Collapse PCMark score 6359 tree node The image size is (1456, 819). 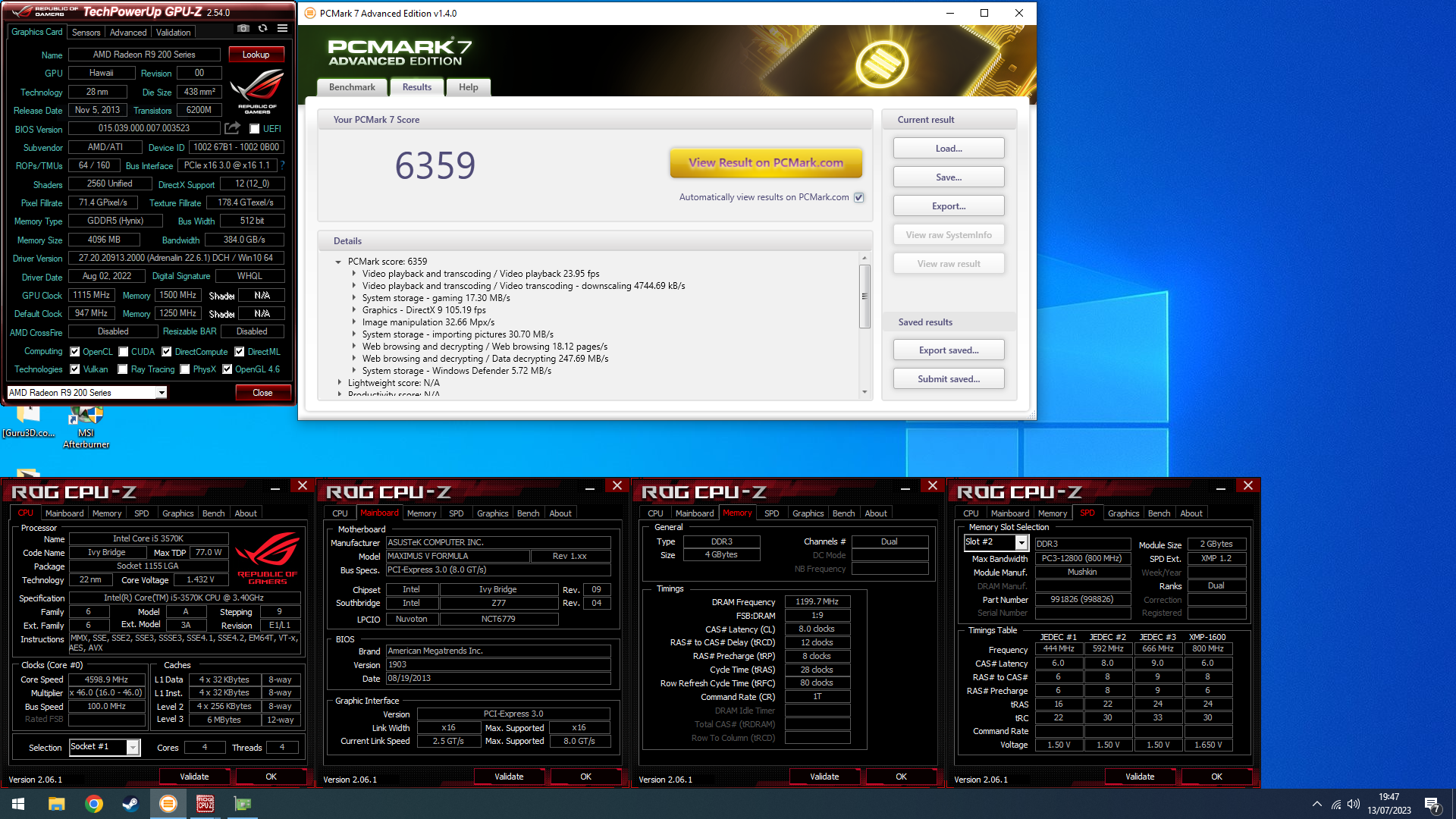click(x=338, y=262)
